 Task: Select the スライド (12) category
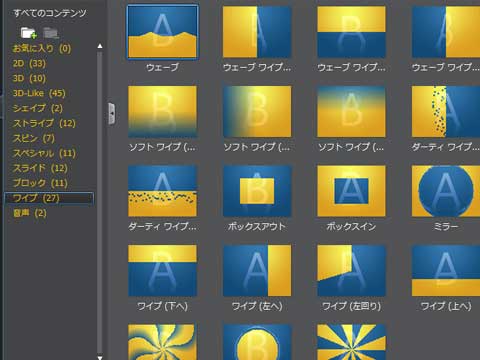[x=40, y=168]
